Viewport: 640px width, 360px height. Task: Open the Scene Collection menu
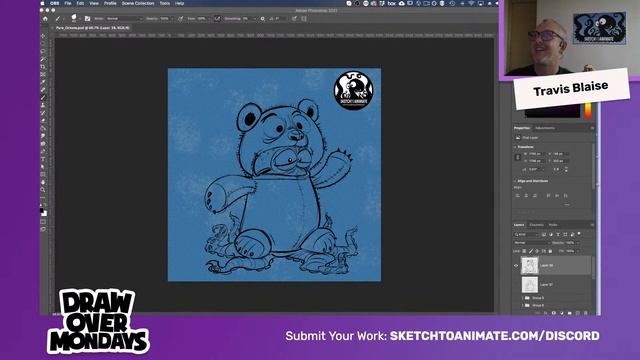pyautogui.click(x=138, y=3)
